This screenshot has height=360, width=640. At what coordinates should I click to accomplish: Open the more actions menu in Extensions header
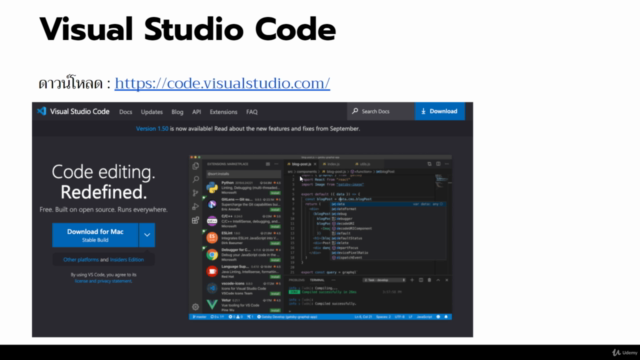[276, 164]
